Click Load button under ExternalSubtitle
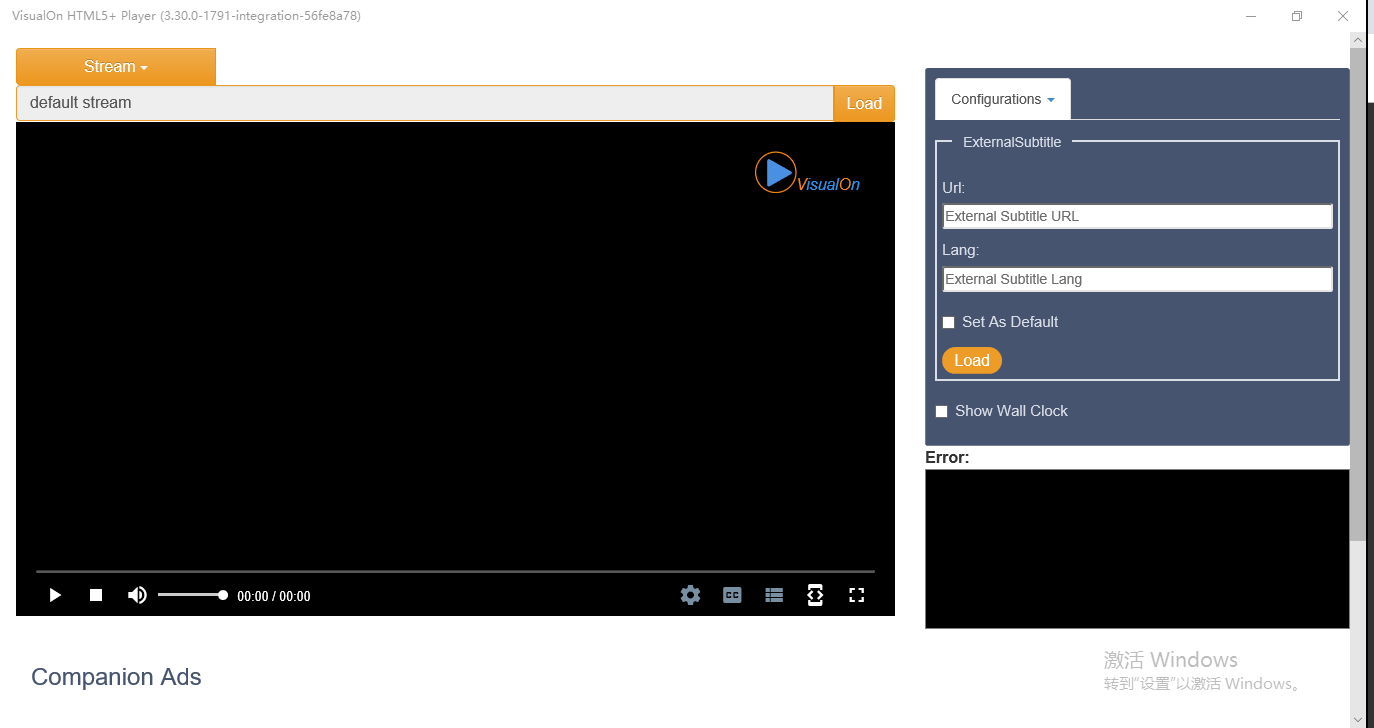The height and width of the screenshot is (728, 1374). [972, 361]
